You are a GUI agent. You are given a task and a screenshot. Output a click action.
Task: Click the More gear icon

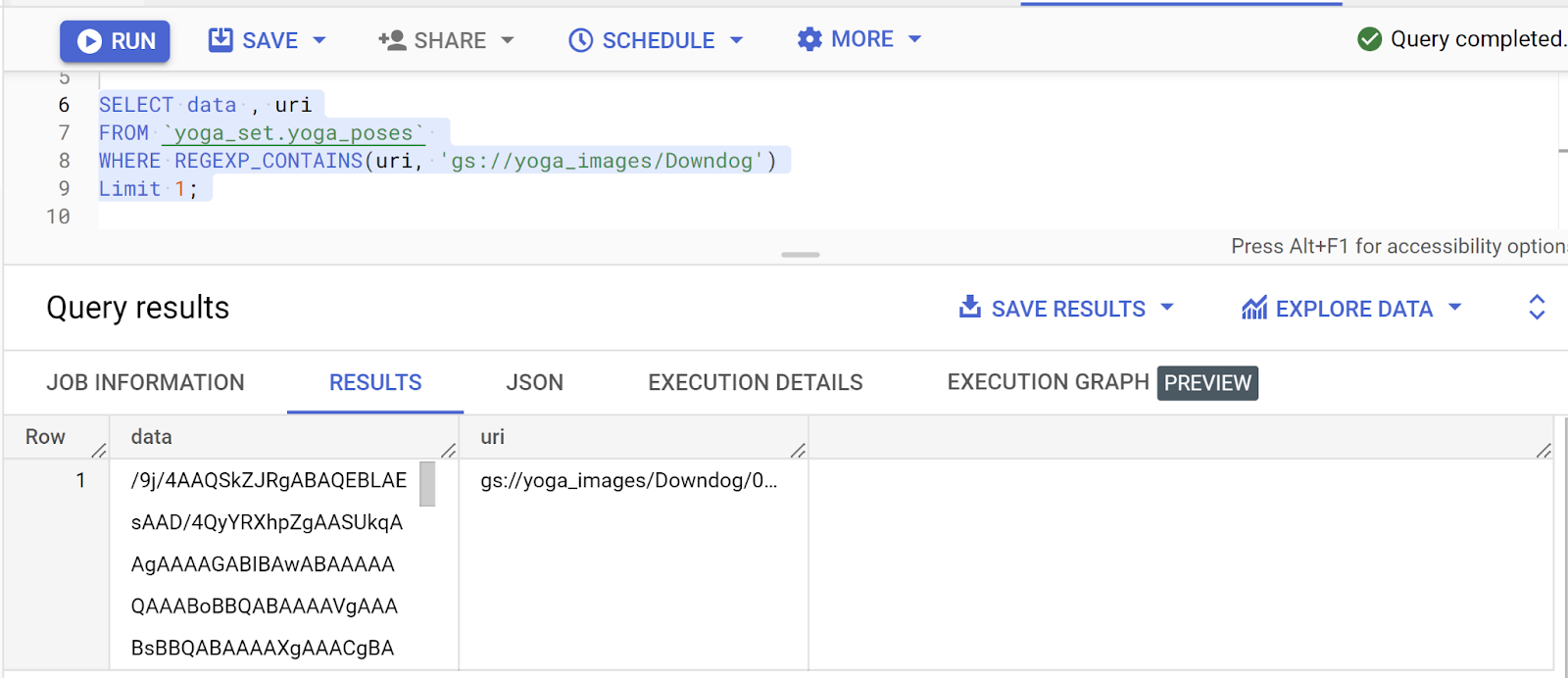point(809,39)
